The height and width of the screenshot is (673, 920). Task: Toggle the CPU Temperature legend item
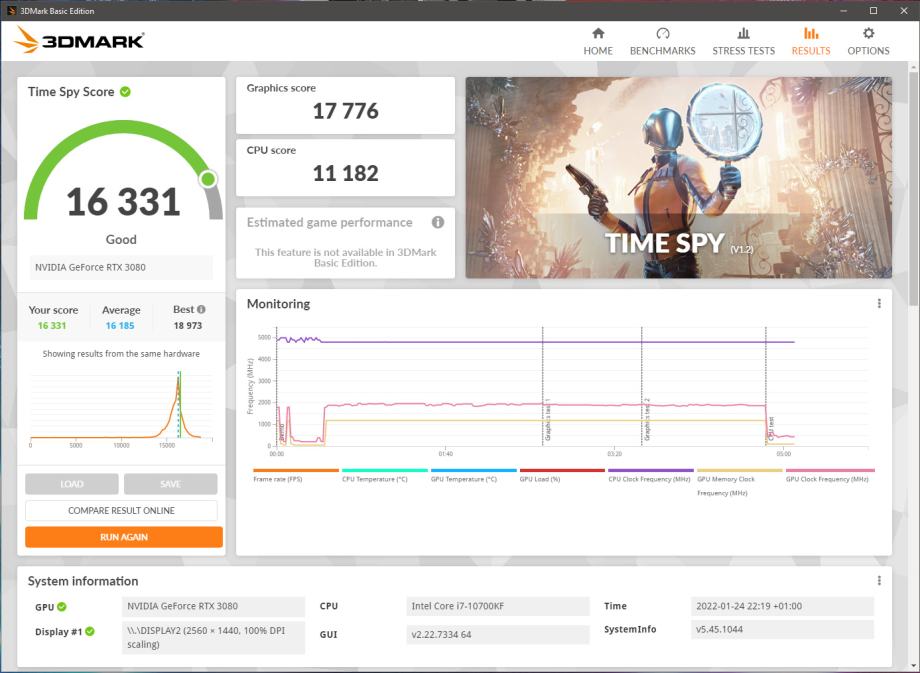(384, 475)
